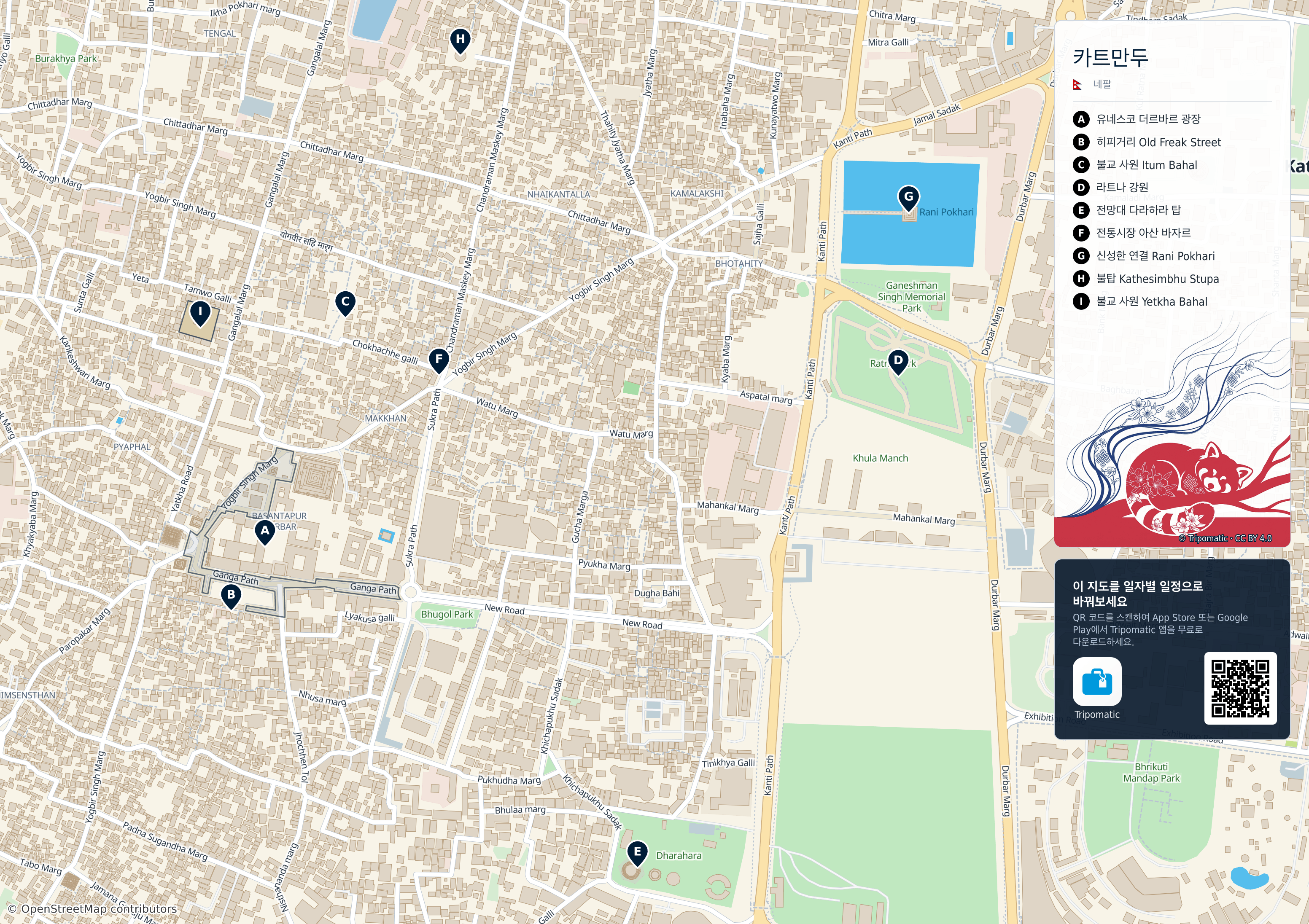The image size is (1309, 924).
Task: Select legend entry 불교 사원 Itum Bahal
Action: [1147, 165]
